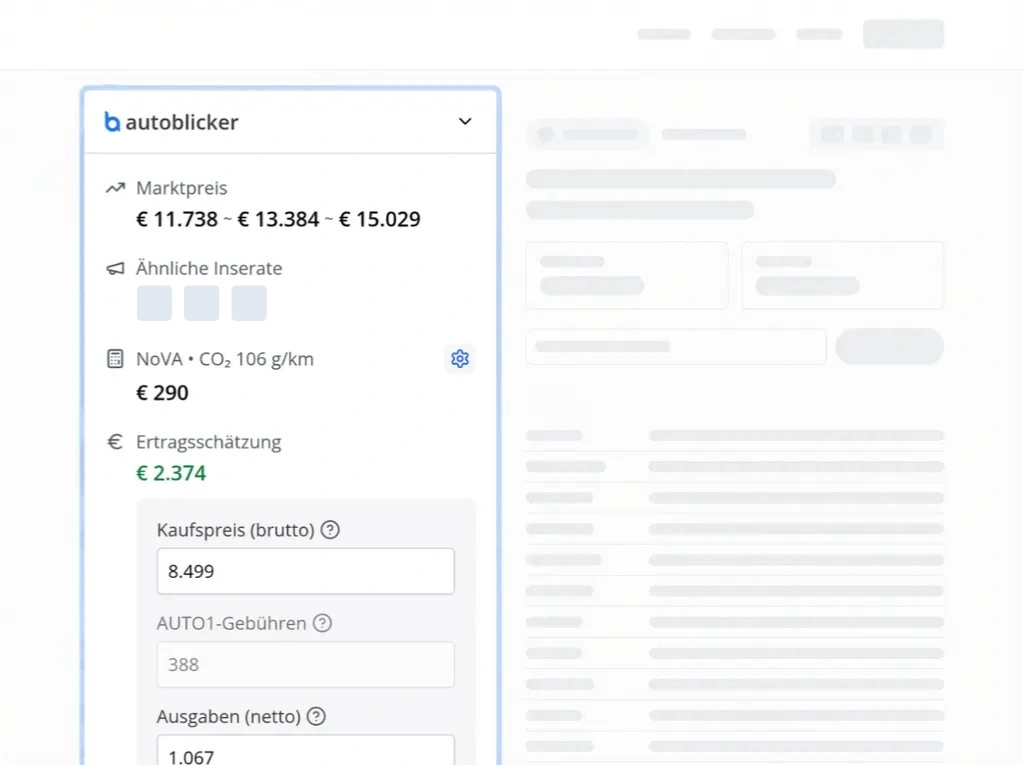
Task: Collapse the autoblicker panel with the chevron
Action: tap(465, 121)
